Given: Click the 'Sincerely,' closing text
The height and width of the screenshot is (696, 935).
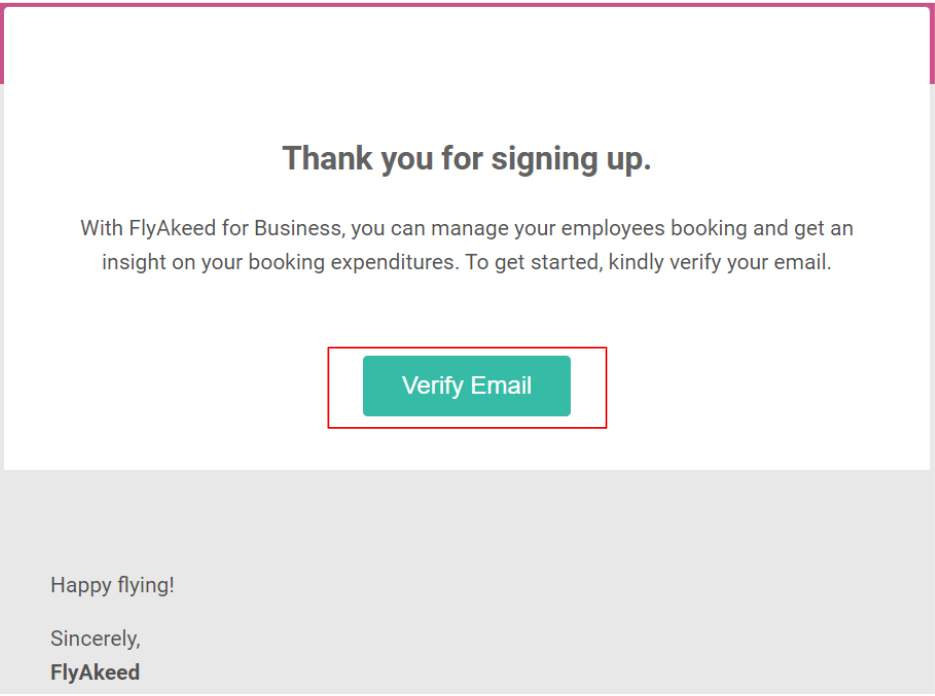Looking at the screenshot, I should click(95, 639).
